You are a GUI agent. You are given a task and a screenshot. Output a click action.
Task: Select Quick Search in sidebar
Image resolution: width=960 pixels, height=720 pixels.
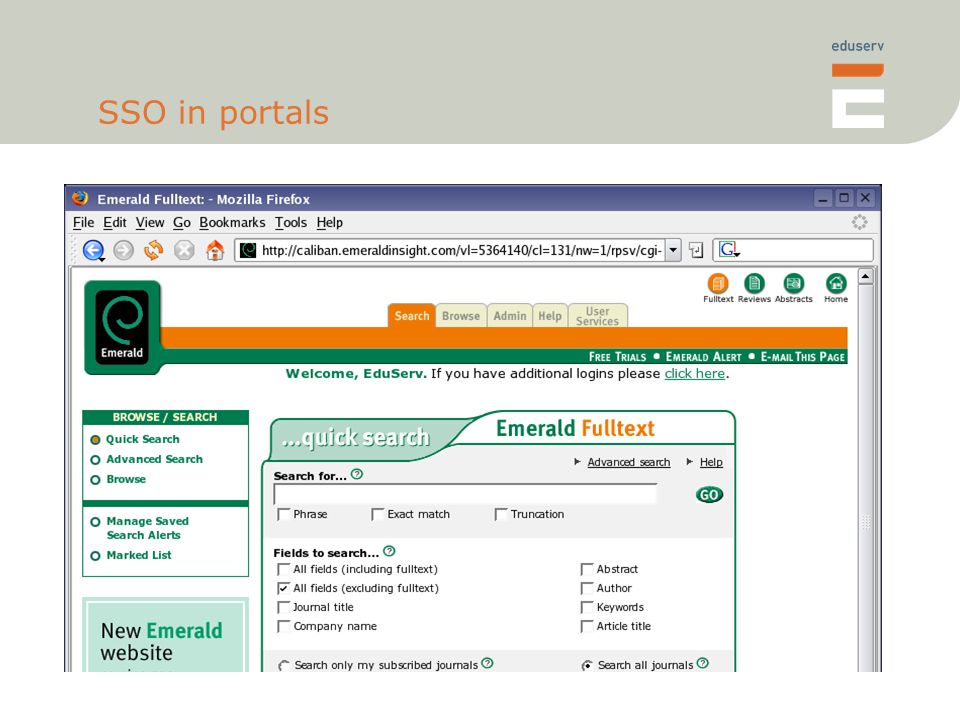click(x=142, y=439)
